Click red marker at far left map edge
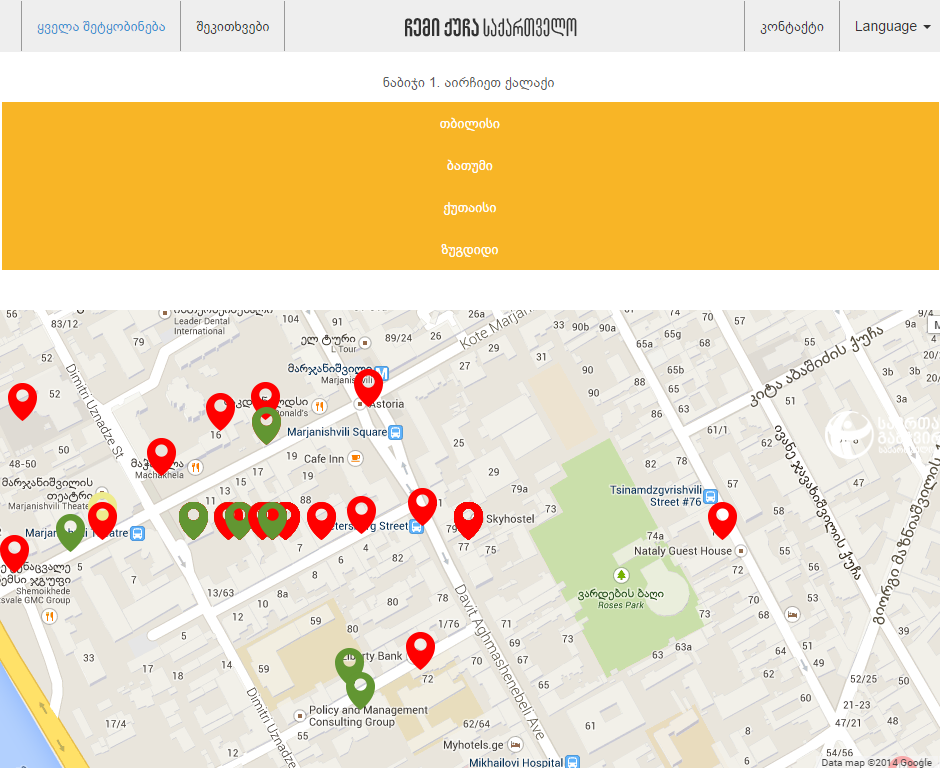This screenshot has width=940, height=768. pyautogui.click(x=14, y=553)
